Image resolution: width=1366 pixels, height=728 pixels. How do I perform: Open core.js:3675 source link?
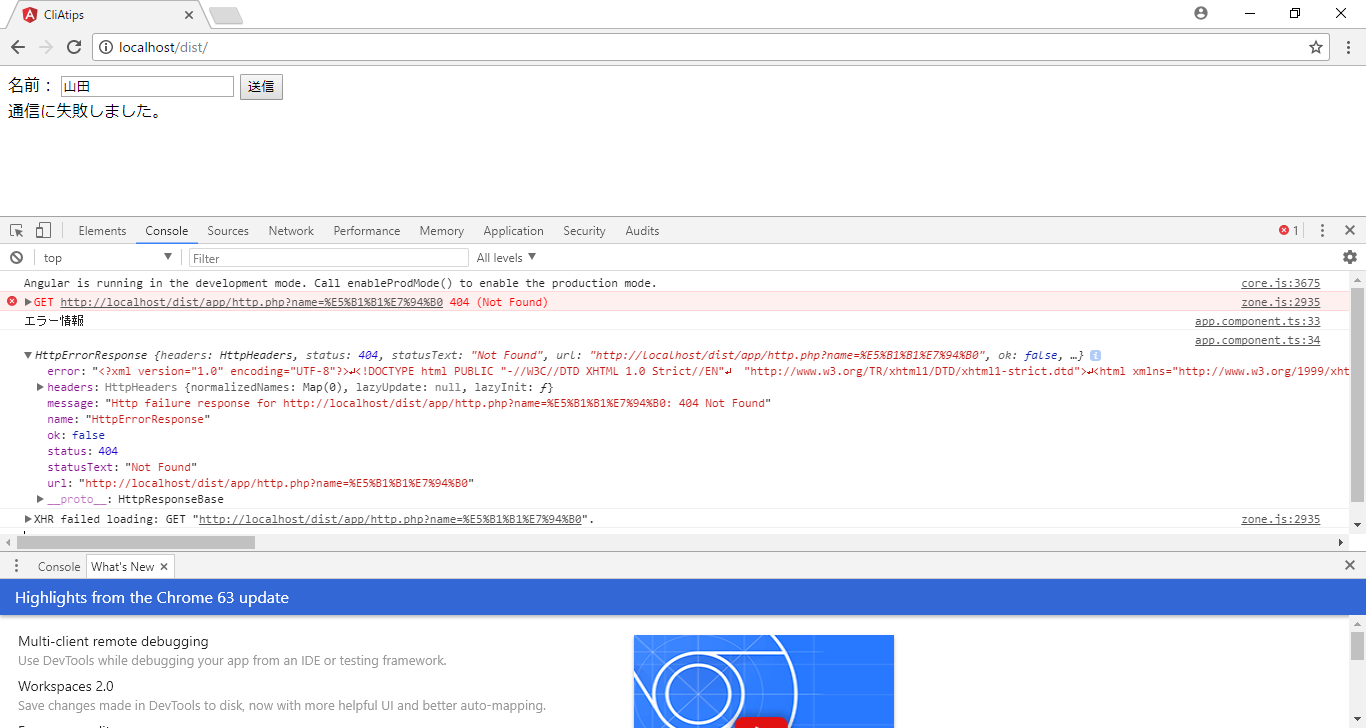[x=1281, y=283]
